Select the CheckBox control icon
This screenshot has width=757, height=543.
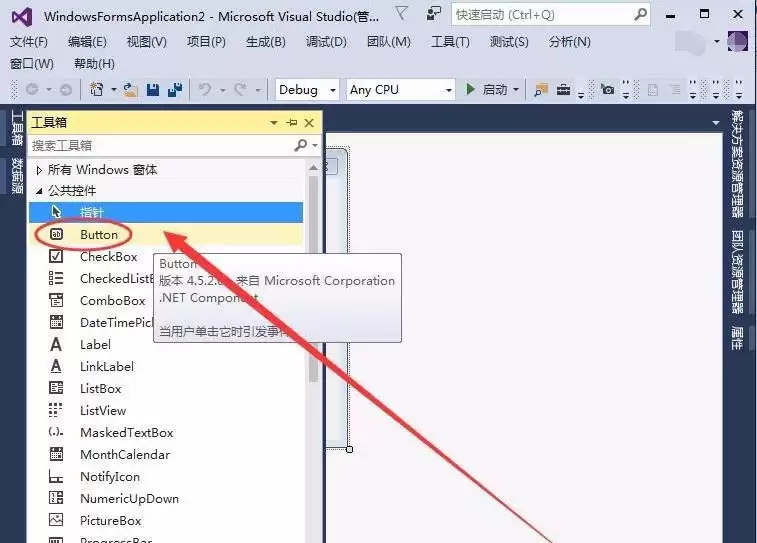[56, 256]
